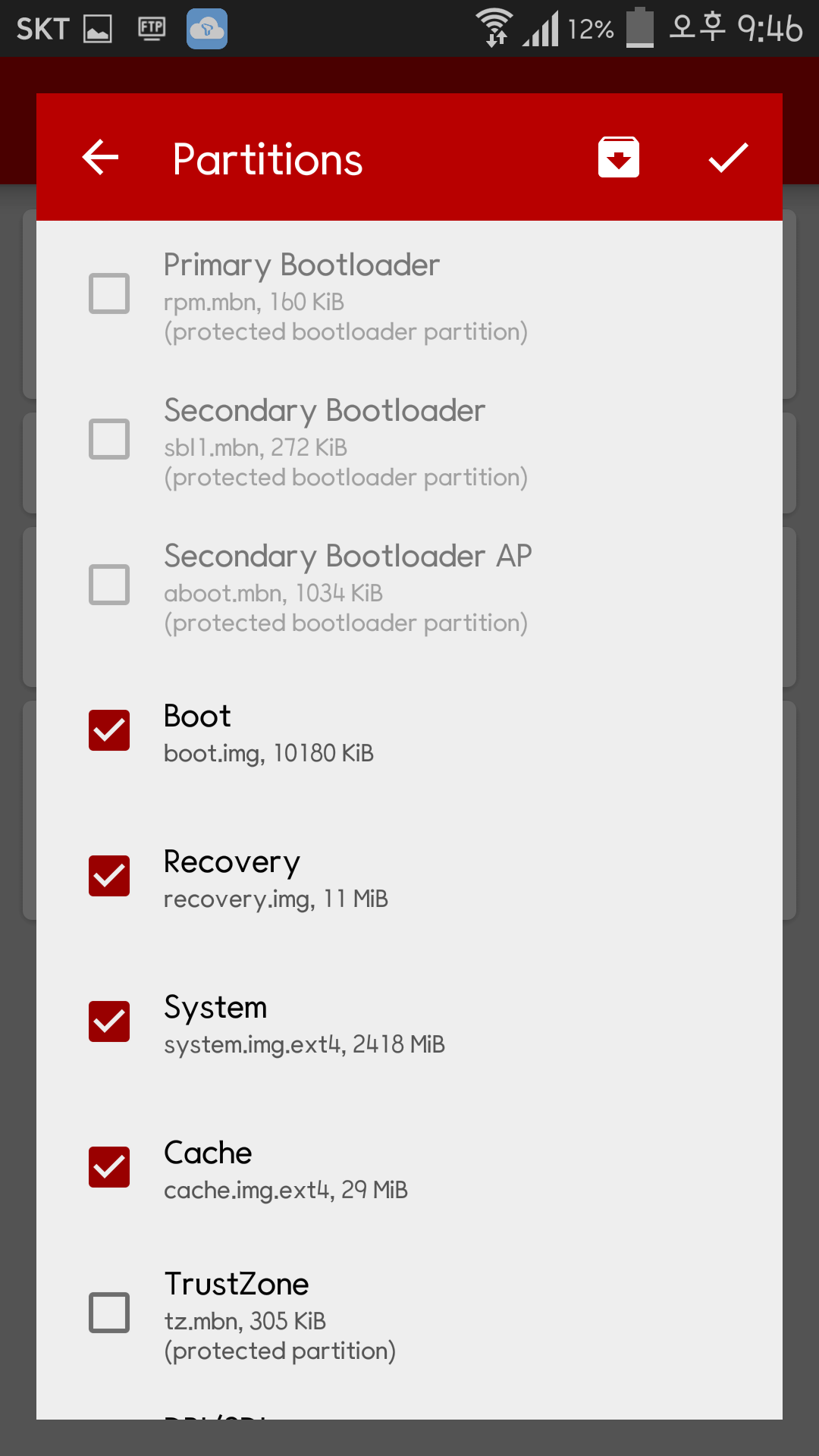Uncheck the Recovery partition checkbox

(x=109, y=876)
